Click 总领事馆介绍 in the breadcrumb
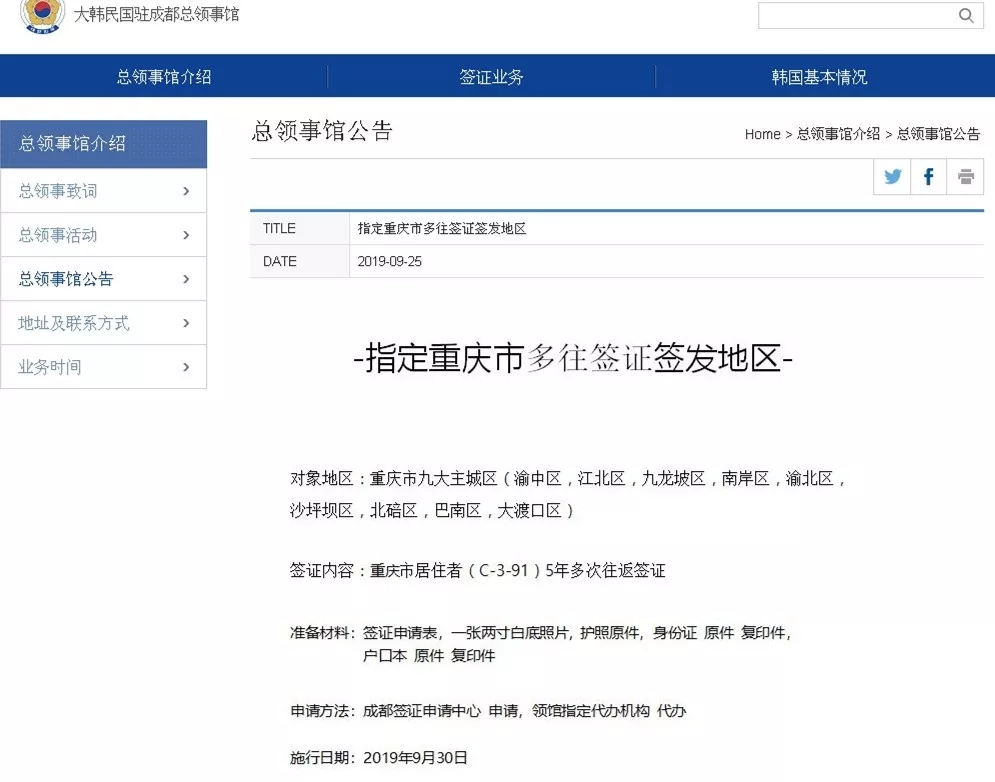Screen dimensions: 995x782 click(x=838, y=134)
